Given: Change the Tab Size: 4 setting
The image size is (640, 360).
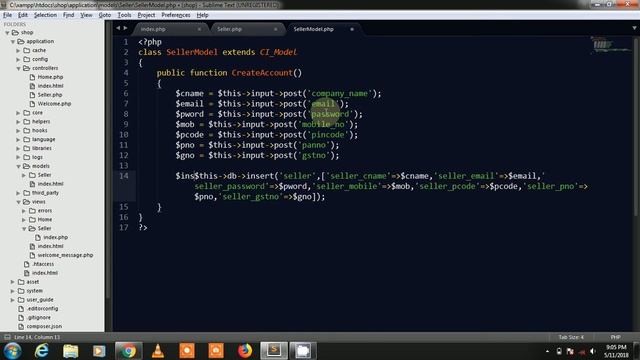Looking at the screenshot, I should pos(571,337).
